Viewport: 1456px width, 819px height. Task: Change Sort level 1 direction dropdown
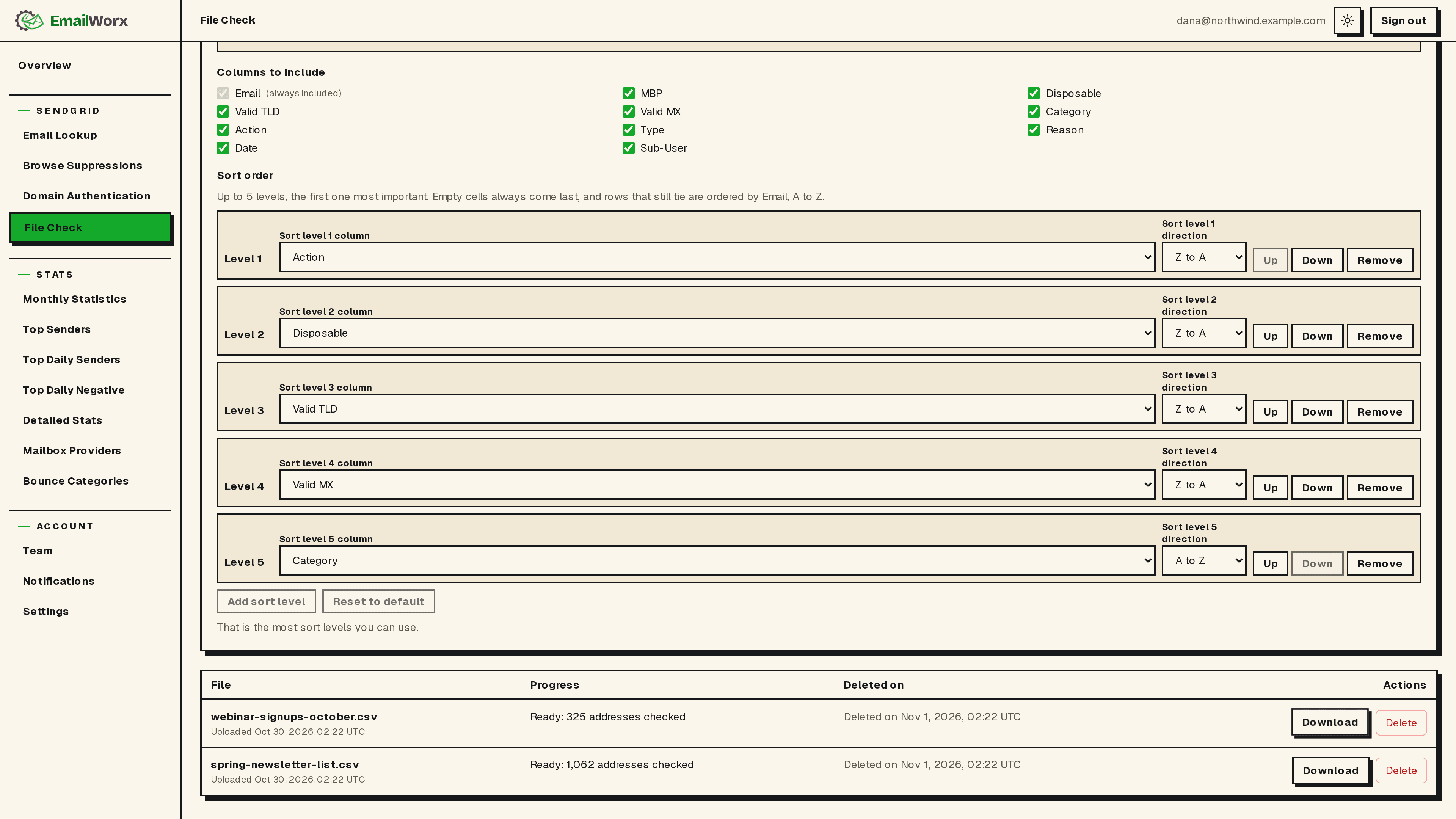(x=1204, y=257)
